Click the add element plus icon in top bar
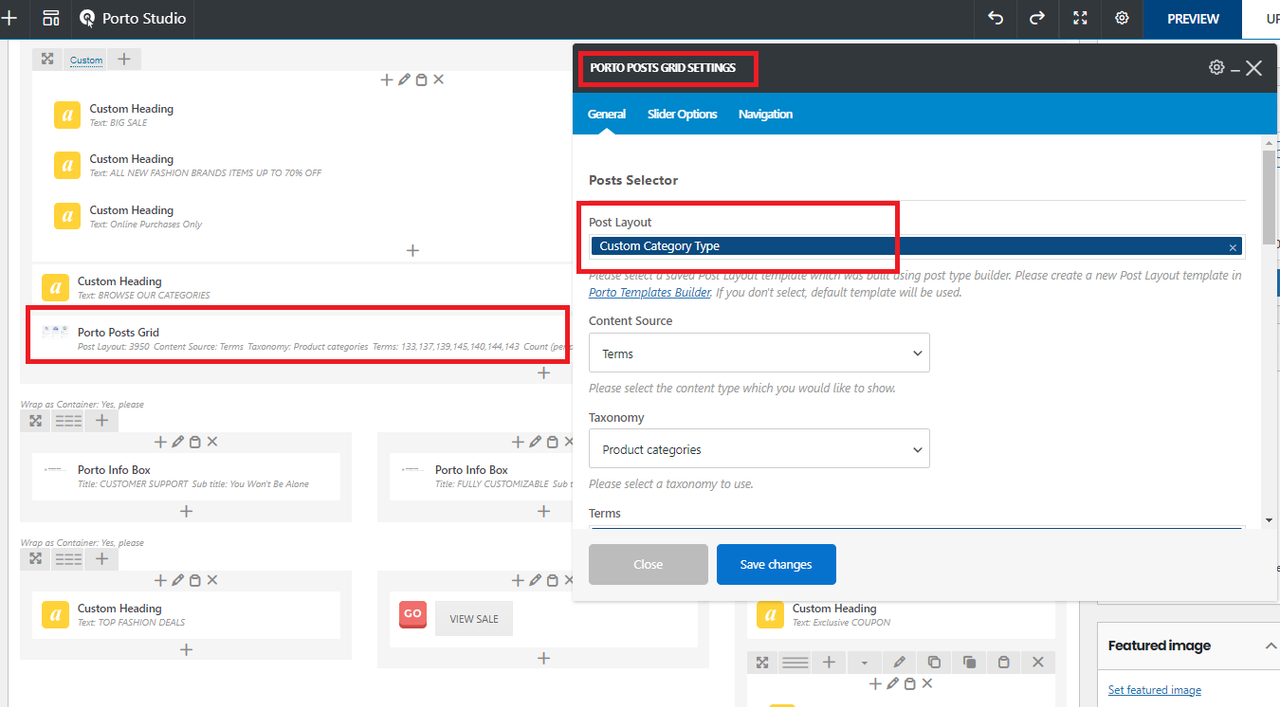This screenshot has width=1280, height=707. (9, 18)
